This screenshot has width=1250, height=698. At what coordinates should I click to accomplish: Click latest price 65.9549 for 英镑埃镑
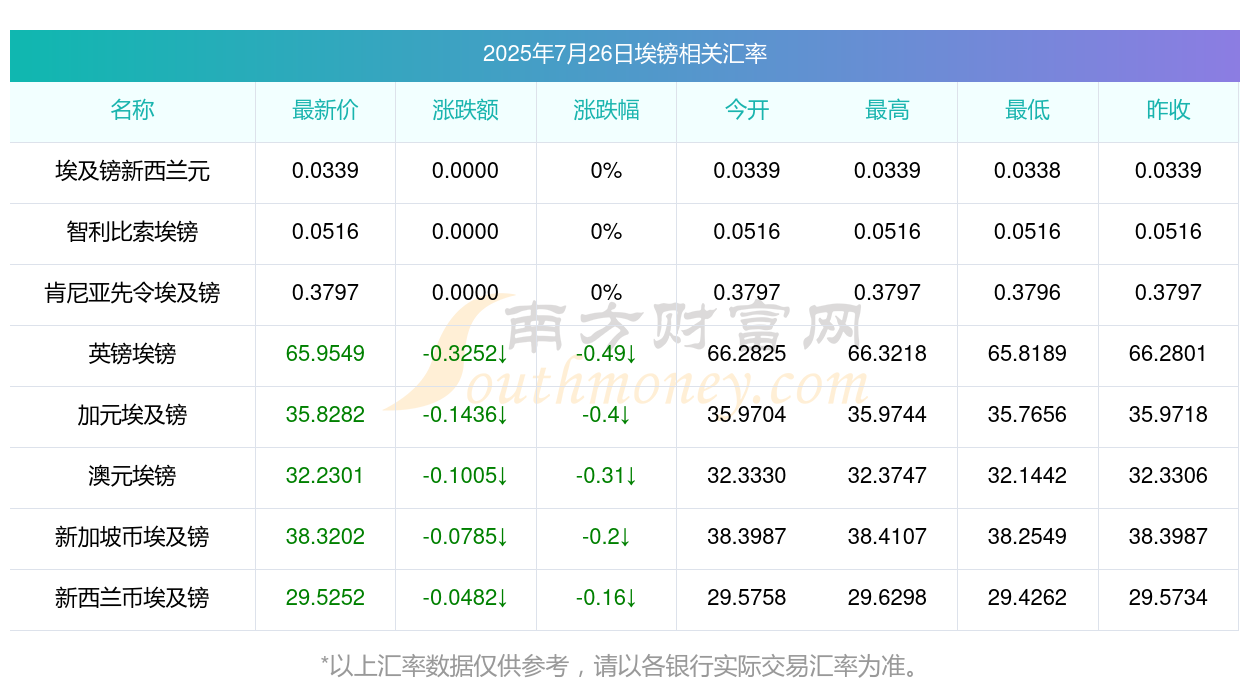325,354
